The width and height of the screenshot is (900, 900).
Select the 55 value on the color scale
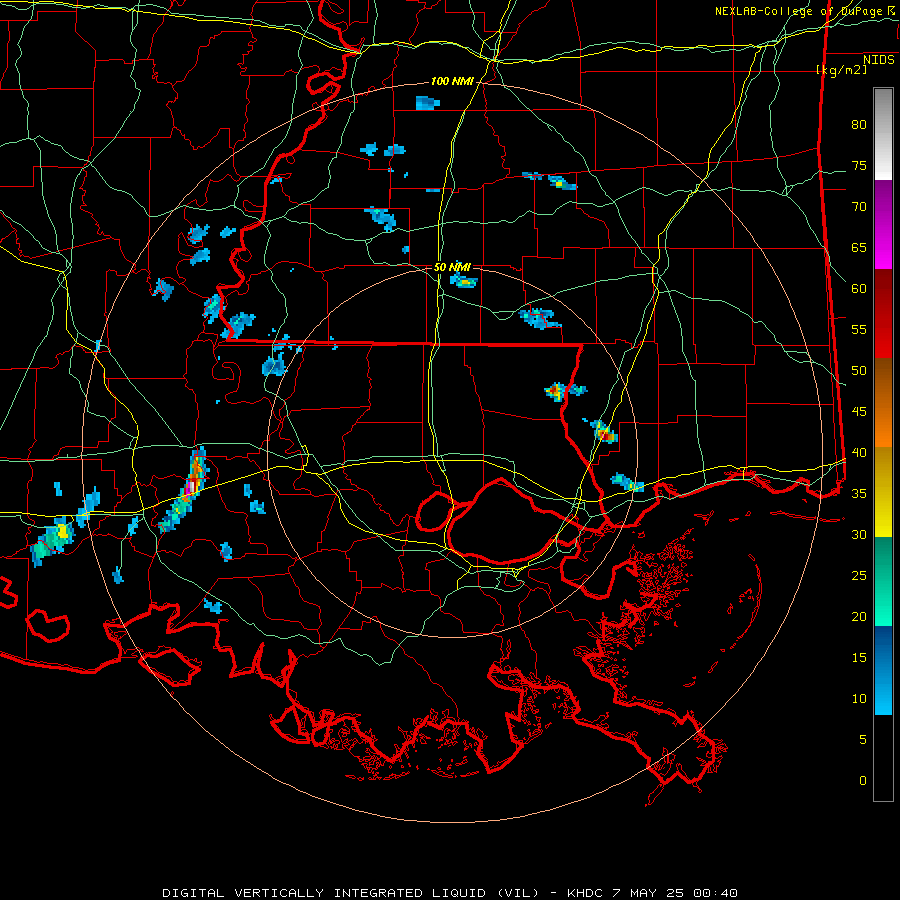pos(859,330)
